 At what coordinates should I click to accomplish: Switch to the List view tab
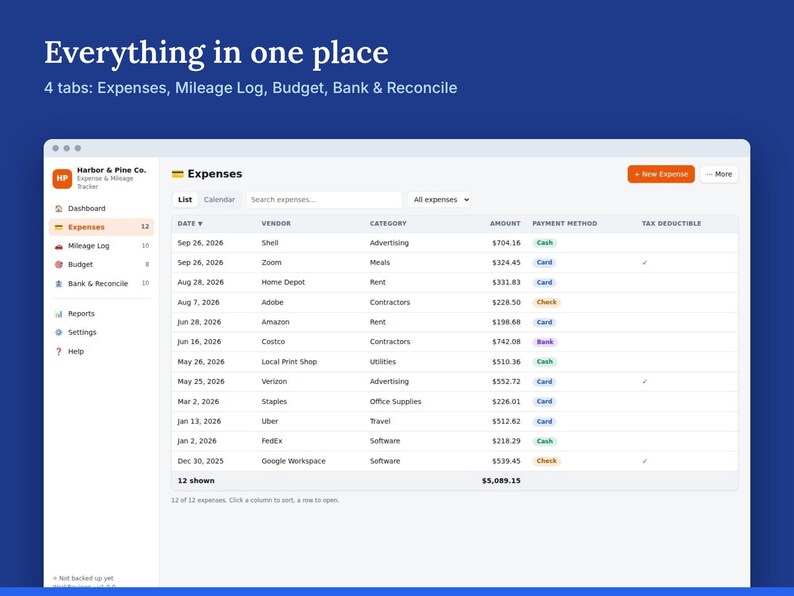tap(185, 200)
